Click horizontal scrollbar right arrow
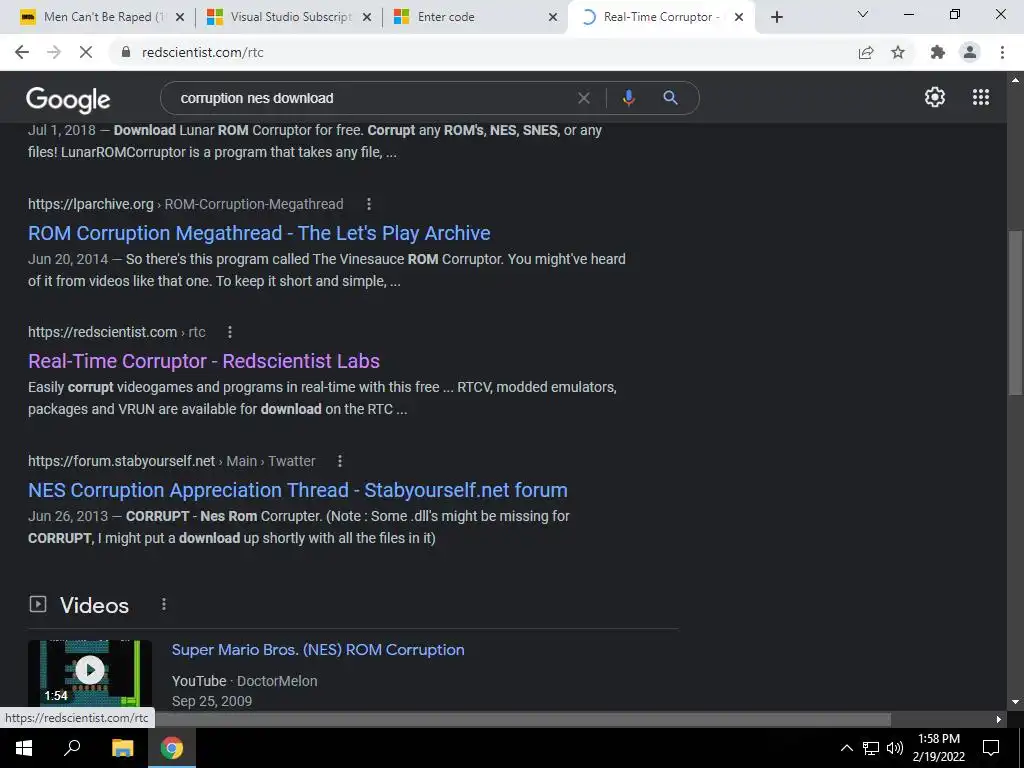1024x768 pixels. [999, 720]
